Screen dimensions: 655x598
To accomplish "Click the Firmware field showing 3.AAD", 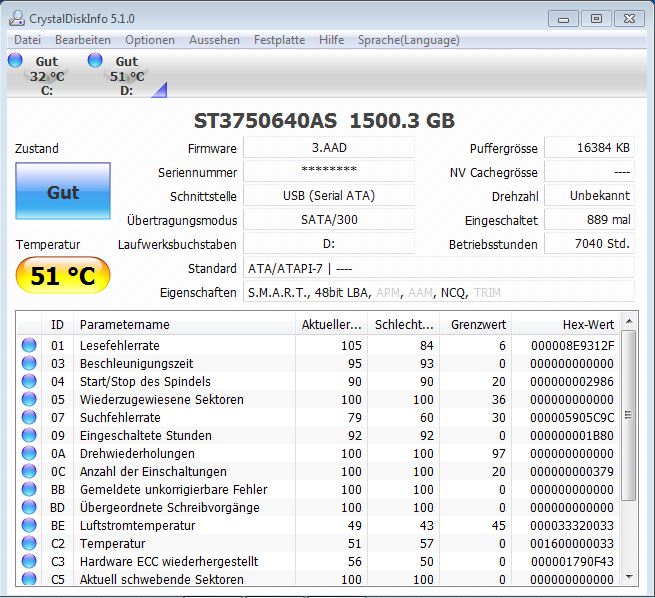I will (x=329, y=148).
